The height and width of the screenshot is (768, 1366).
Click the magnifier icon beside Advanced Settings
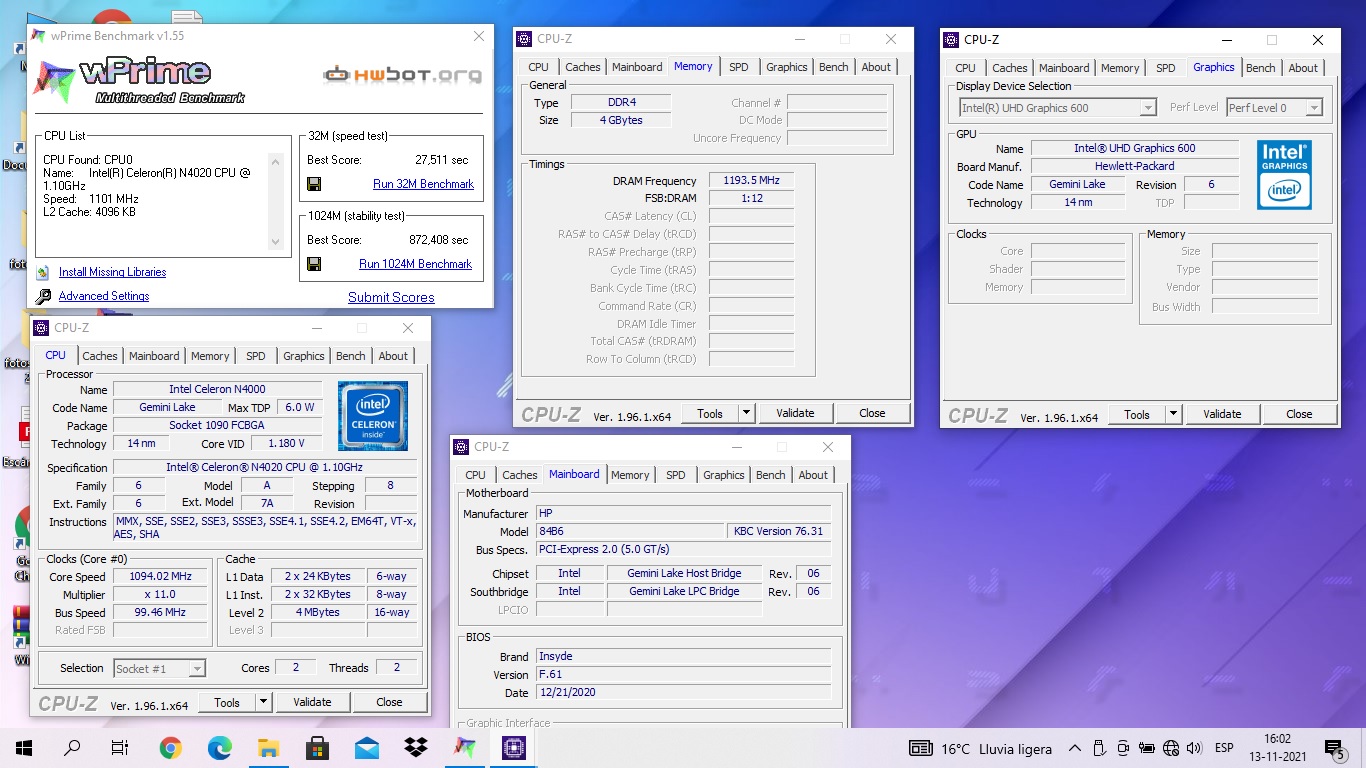click(42, 296)
